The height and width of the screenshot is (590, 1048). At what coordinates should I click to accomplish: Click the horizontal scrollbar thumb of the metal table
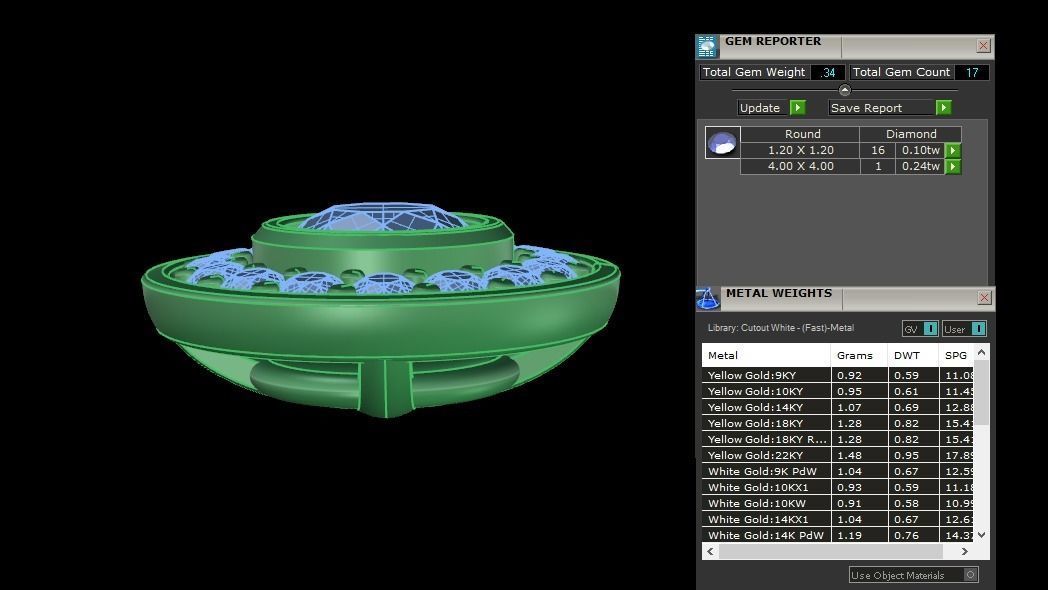830,551
